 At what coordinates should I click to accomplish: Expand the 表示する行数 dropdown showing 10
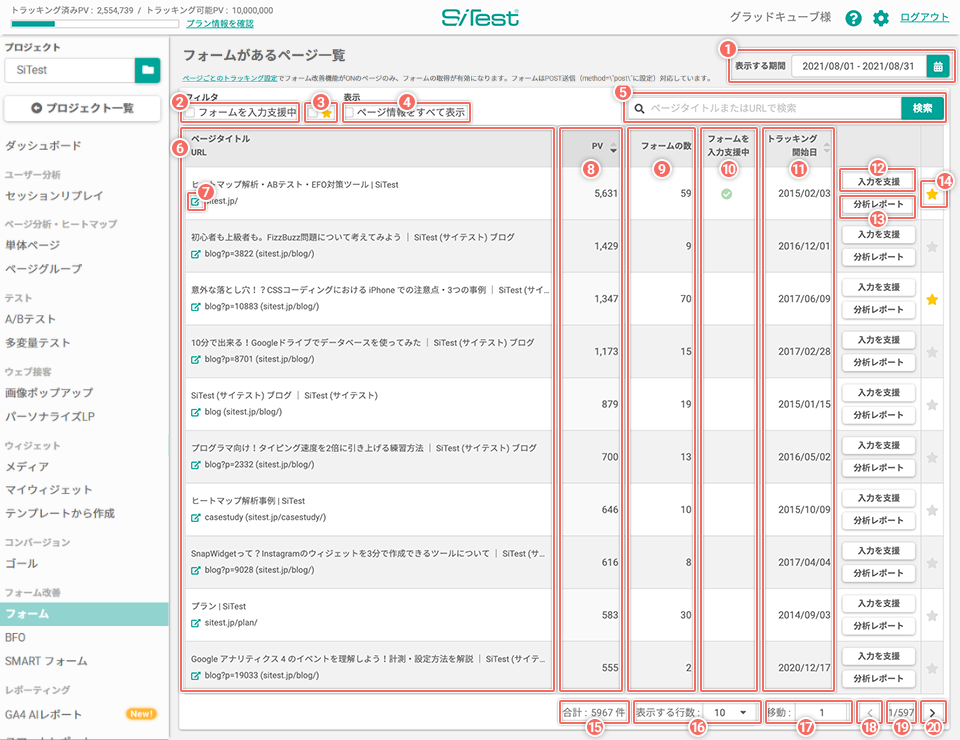coord(730,712)
